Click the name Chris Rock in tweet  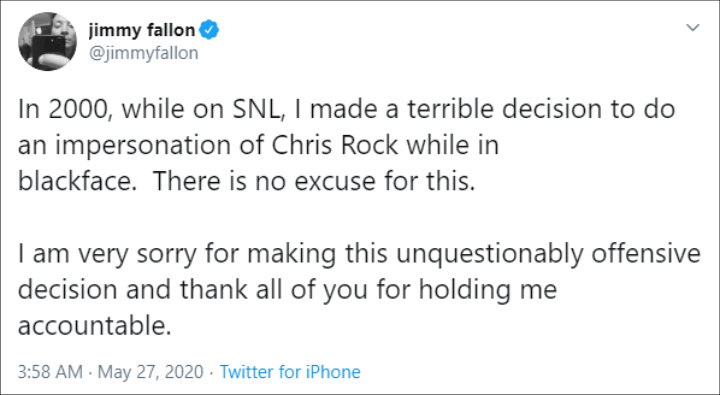(335, 145)
